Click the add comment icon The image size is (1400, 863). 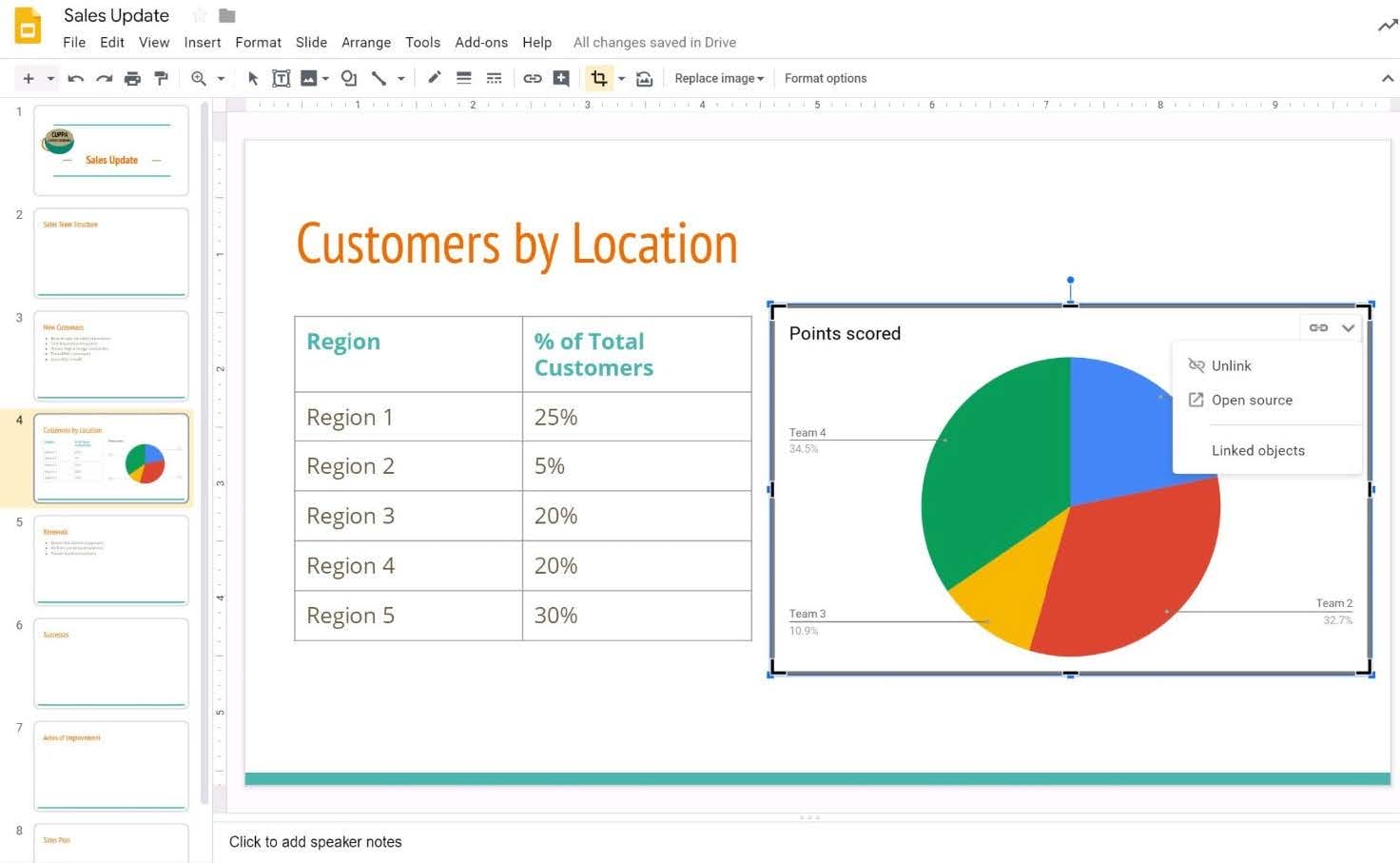point(561,78)
